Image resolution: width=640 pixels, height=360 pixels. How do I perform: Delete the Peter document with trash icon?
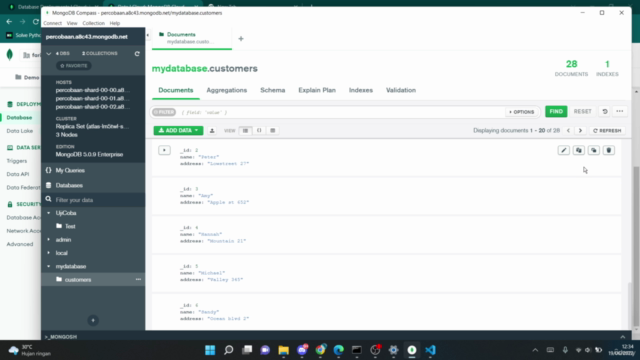click(x=609, y=150)
